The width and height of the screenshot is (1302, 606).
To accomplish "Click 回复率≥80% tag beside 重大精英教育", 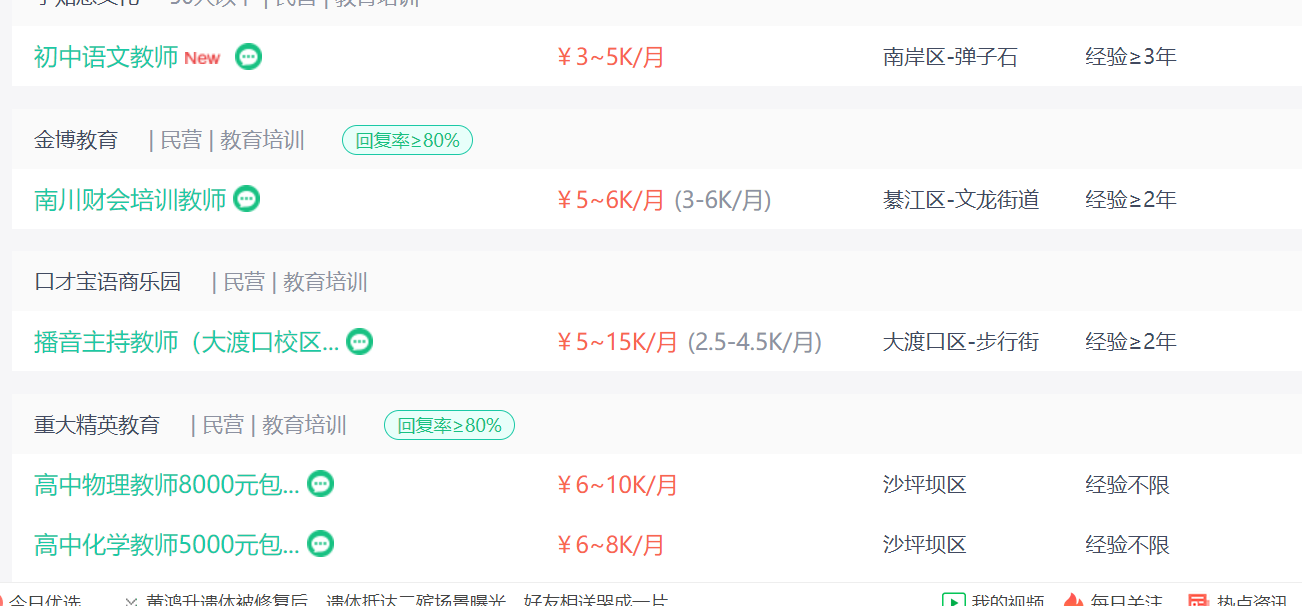I will pyautogui.click(x=449, y=425).
